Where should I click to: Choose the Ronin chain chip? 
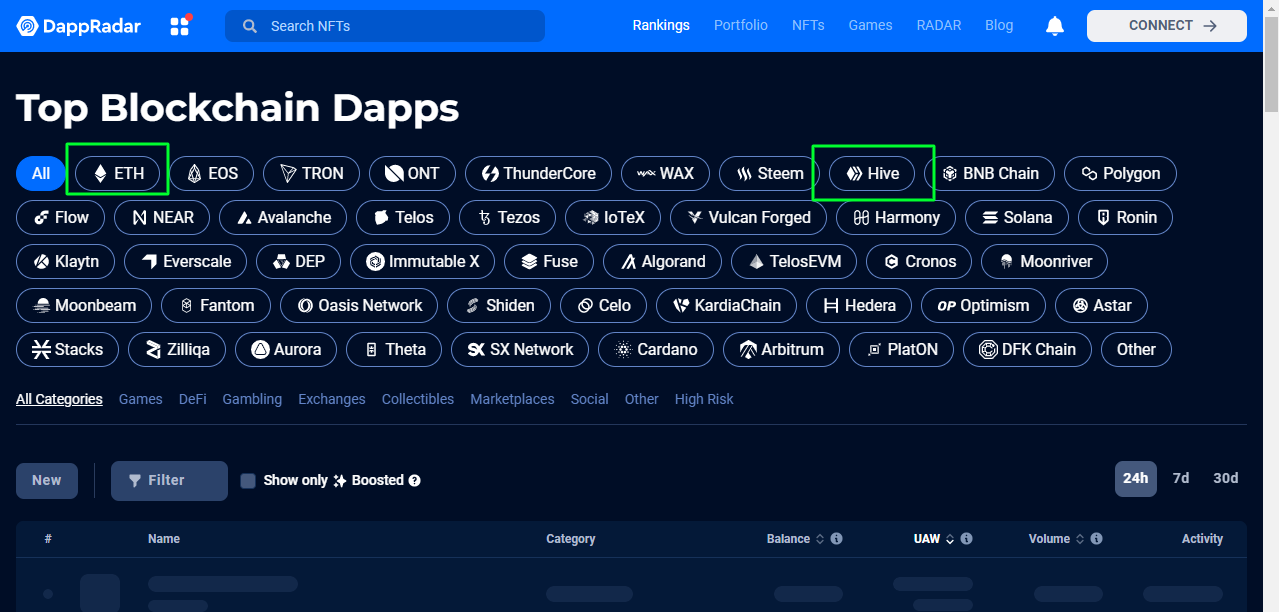click(1125, 217)
